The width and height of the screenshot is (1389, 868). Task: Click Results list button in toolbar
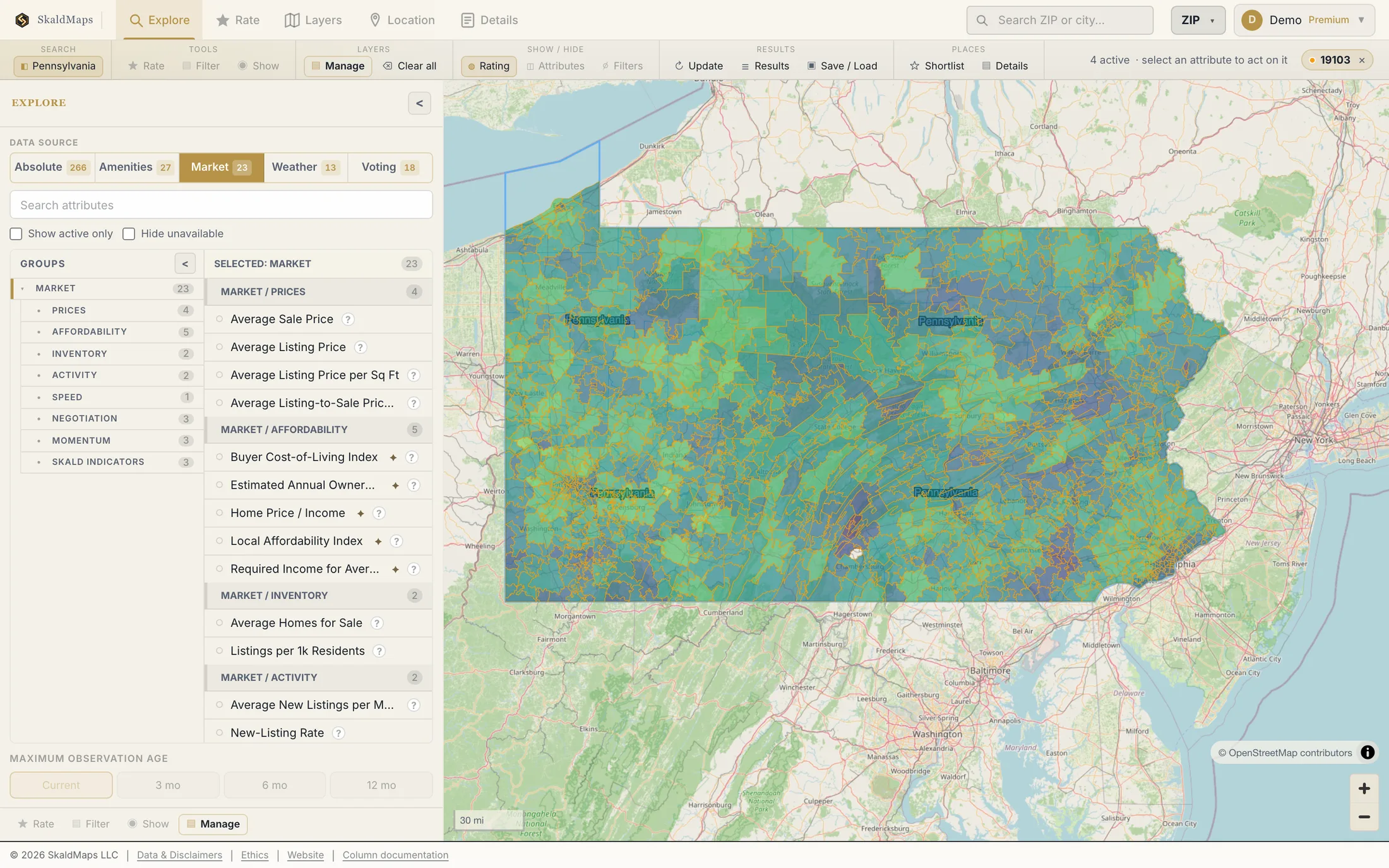[x=765, y=66]
